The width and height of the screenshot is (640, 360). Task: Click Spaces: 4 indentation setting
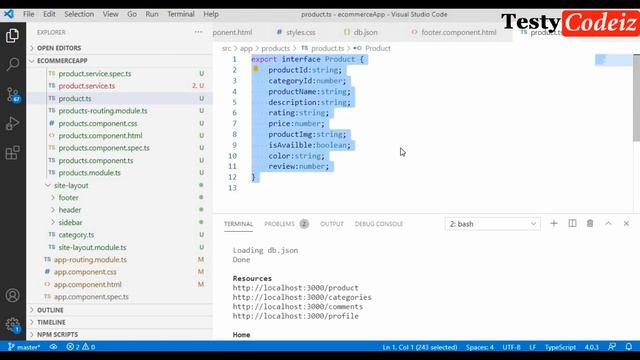480,347
